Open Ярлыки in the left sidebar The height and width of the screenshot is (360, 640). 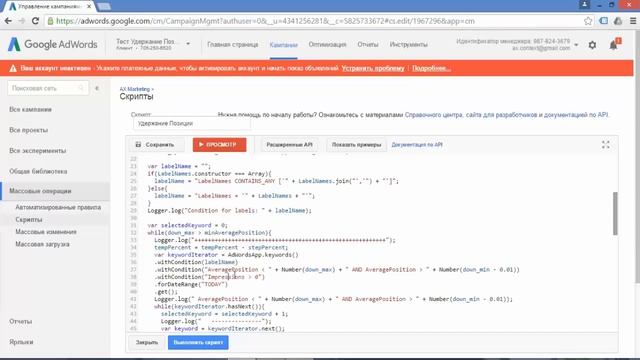[21, 342]
